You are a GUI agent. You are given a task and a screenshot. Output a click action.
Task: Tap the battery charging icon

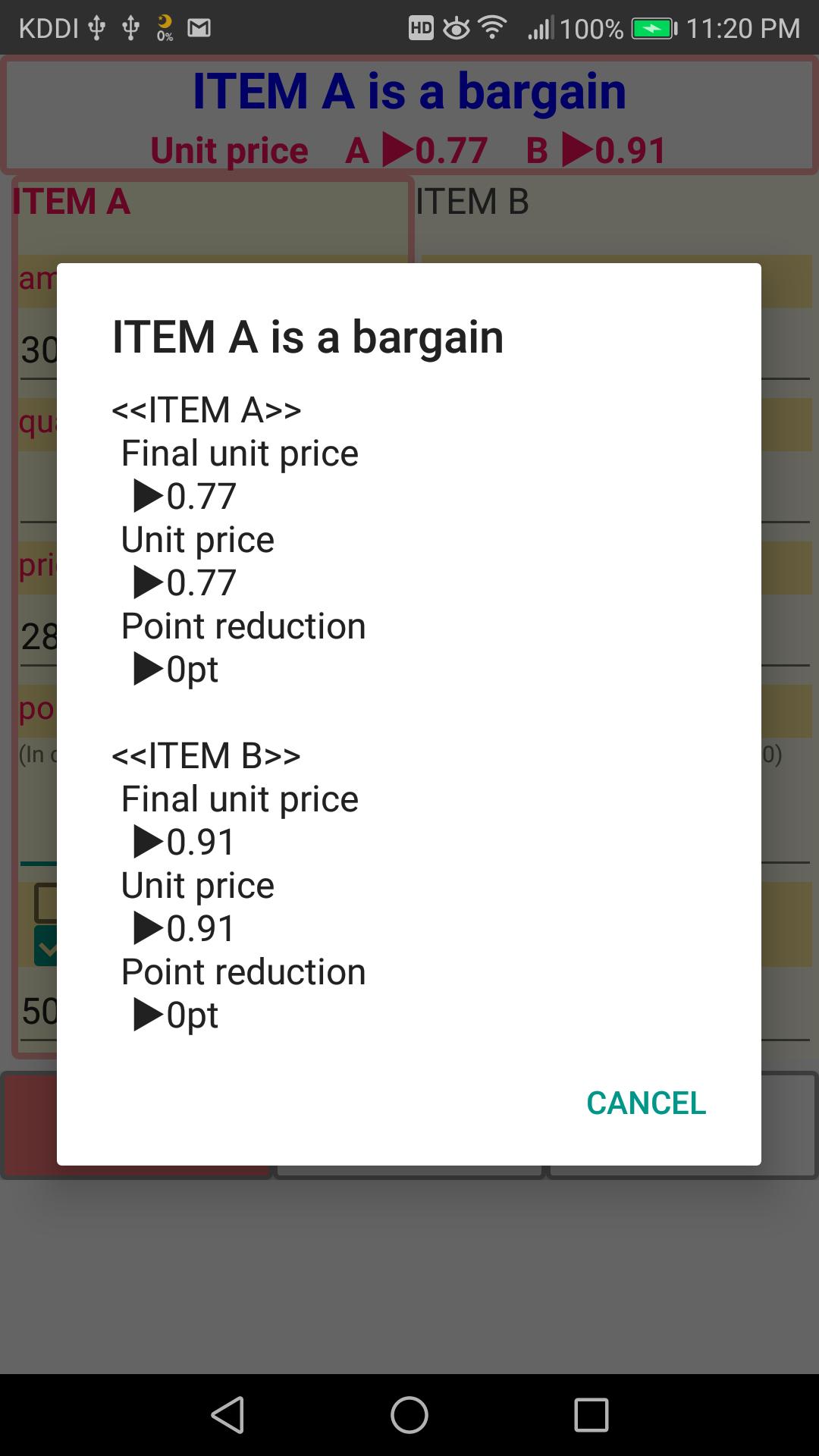click(654, 29)
